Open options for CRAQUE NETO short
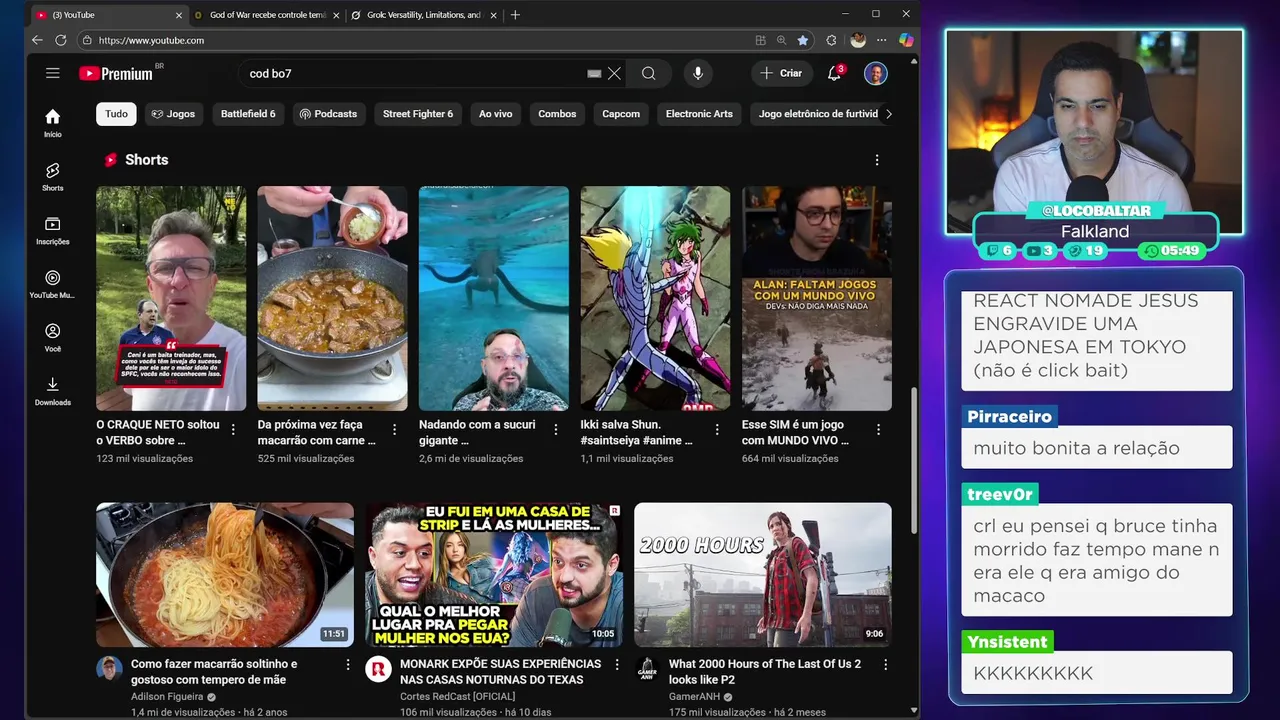Screen dimensions: 1280x720 pos(233,429)
